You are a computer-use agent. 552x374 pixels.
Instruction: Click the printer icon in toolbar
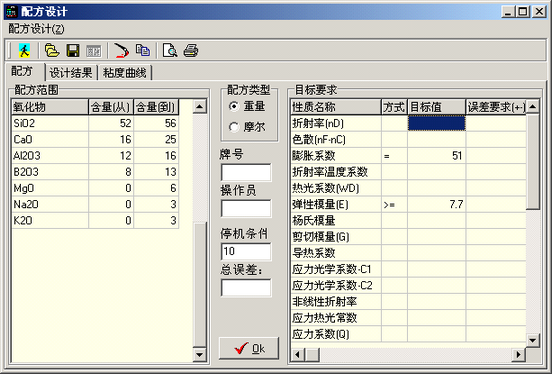coord(191,51)
